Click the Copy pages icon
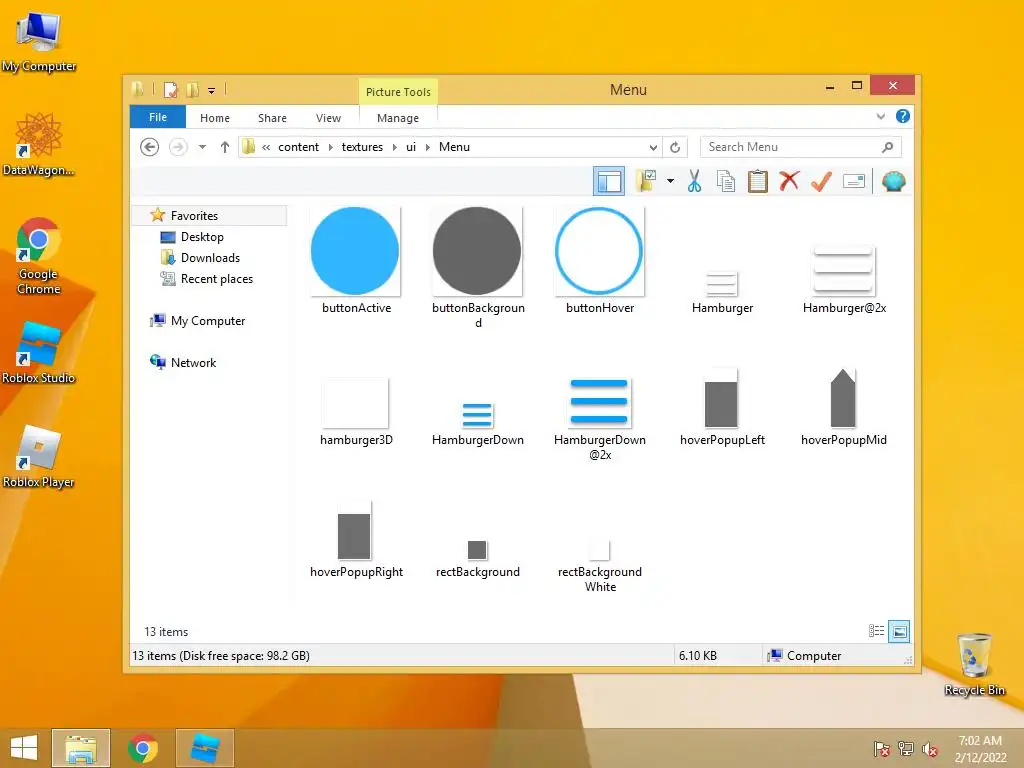1024x768 pixels. pyautogui.click(x=726, y=181)
